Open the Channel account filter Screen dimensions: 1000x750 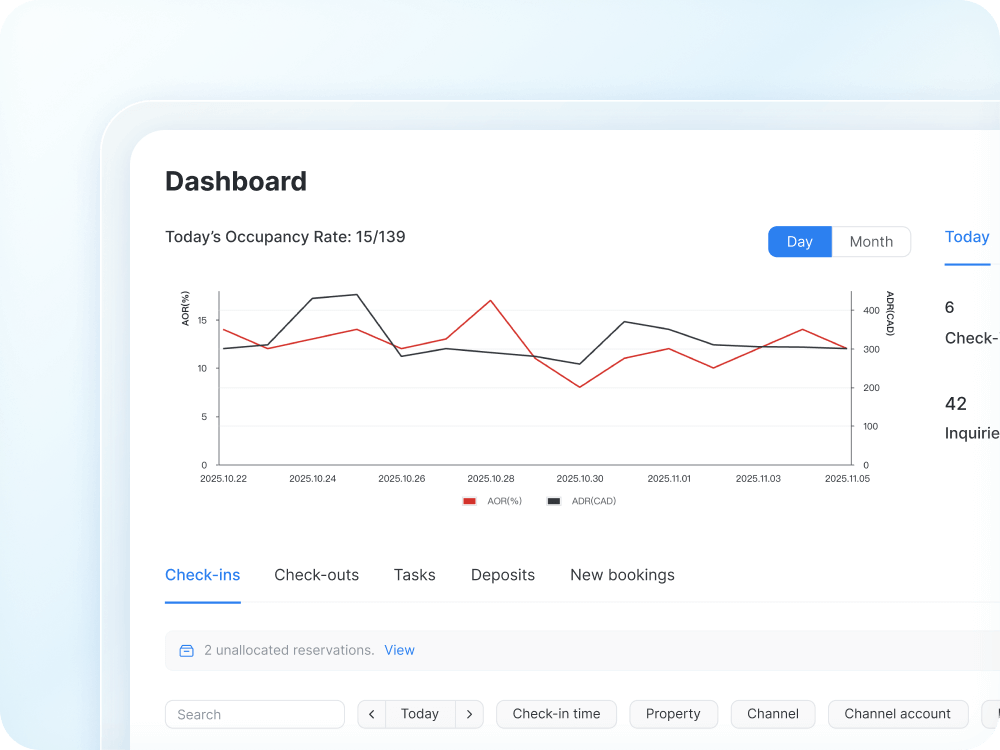click(x=897, y=714)
